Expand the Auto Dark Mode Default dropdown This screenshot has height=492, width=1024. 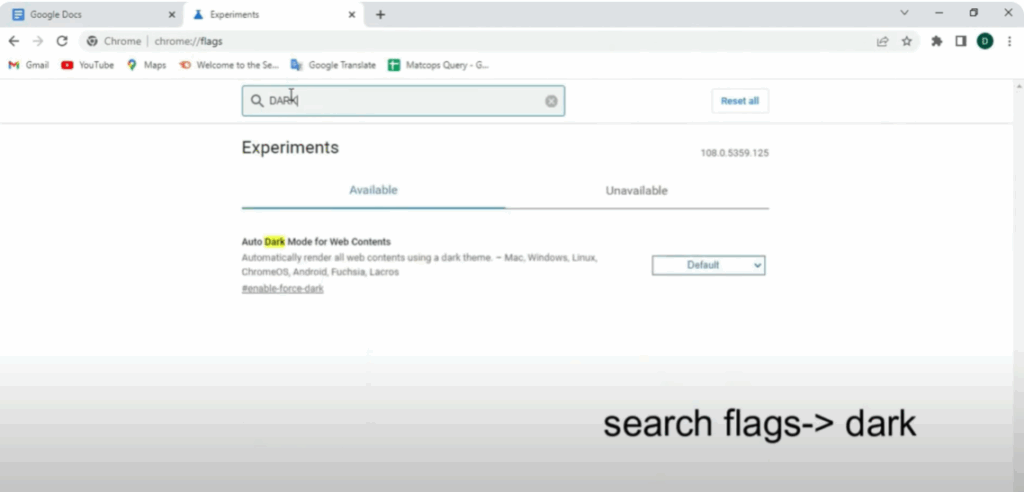[708, 265]
